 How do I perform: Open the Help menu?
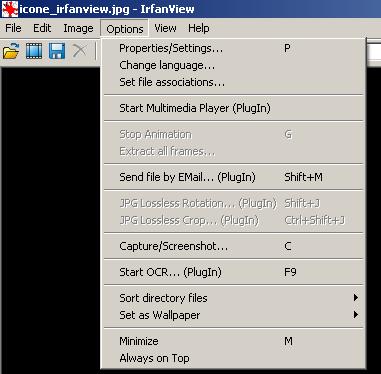pos(199,28)
